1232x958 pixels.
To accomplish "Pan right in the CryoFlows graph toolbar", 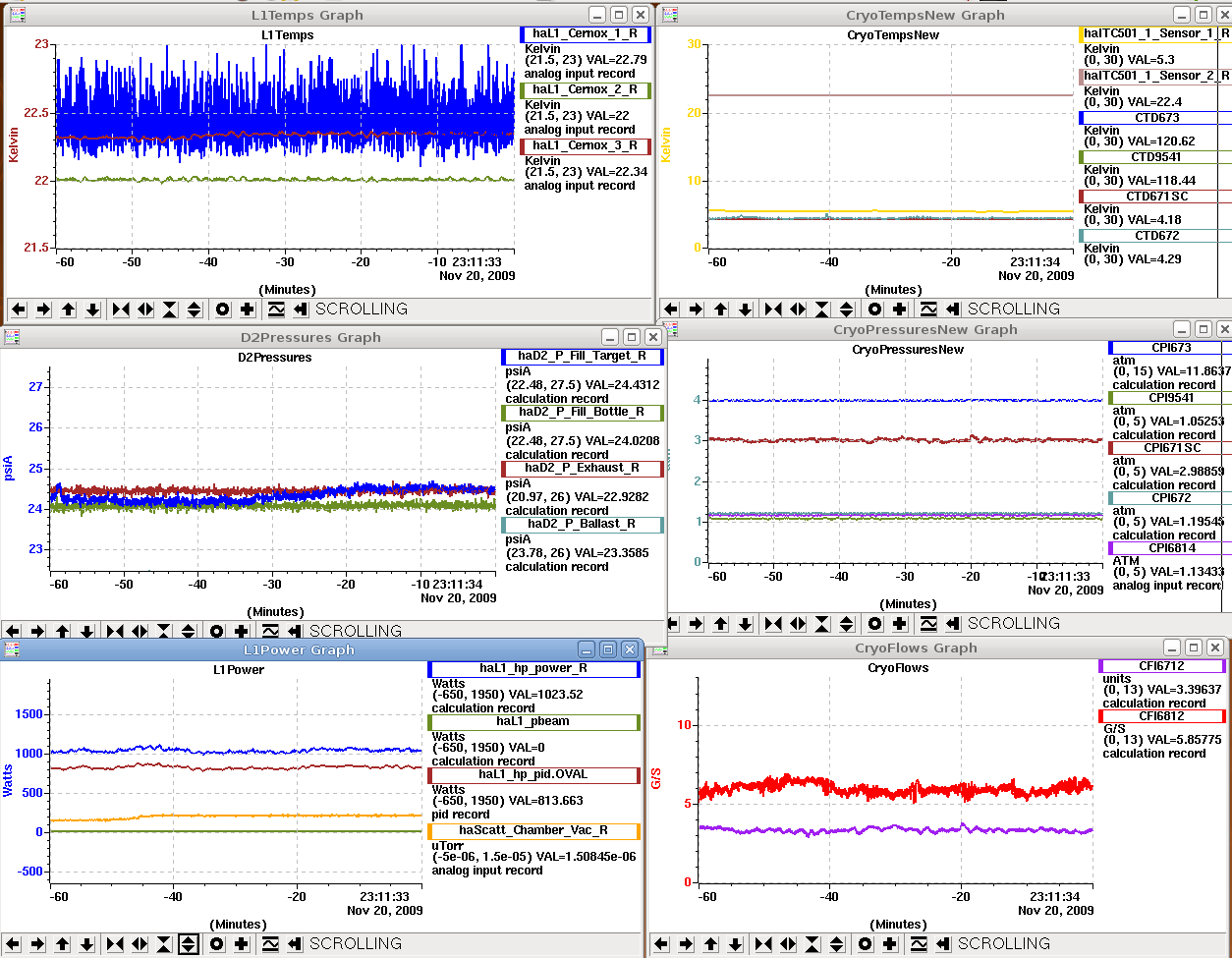I will click(686, 943).
